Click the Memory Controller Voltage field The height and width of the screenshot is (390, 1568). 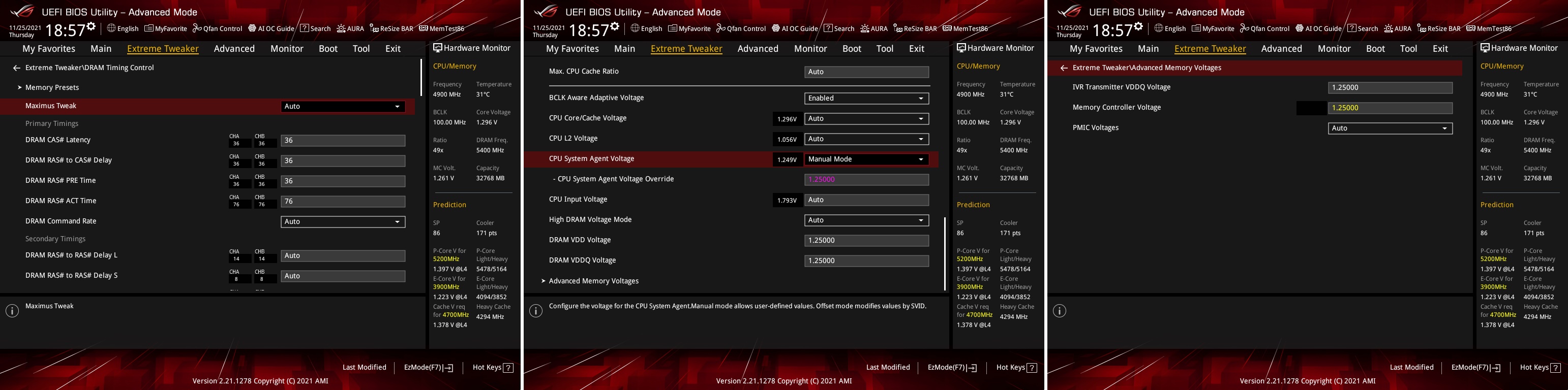1390,108
